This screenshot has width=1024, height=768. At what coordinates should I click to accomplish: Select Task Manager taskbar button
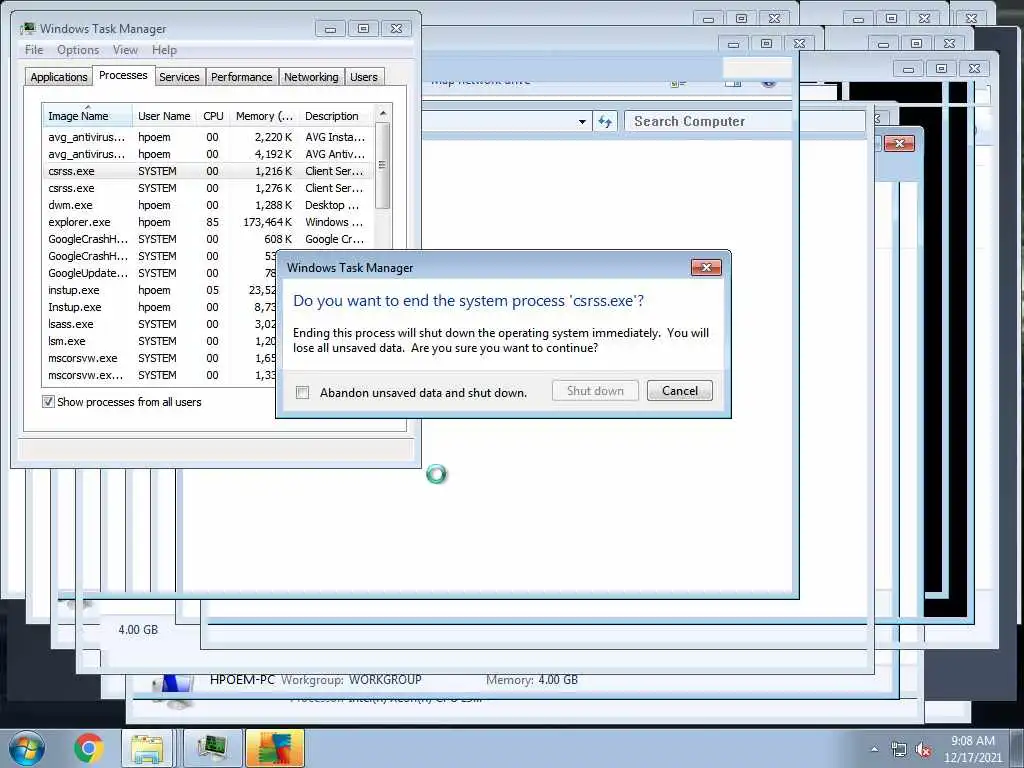[212, 748]
